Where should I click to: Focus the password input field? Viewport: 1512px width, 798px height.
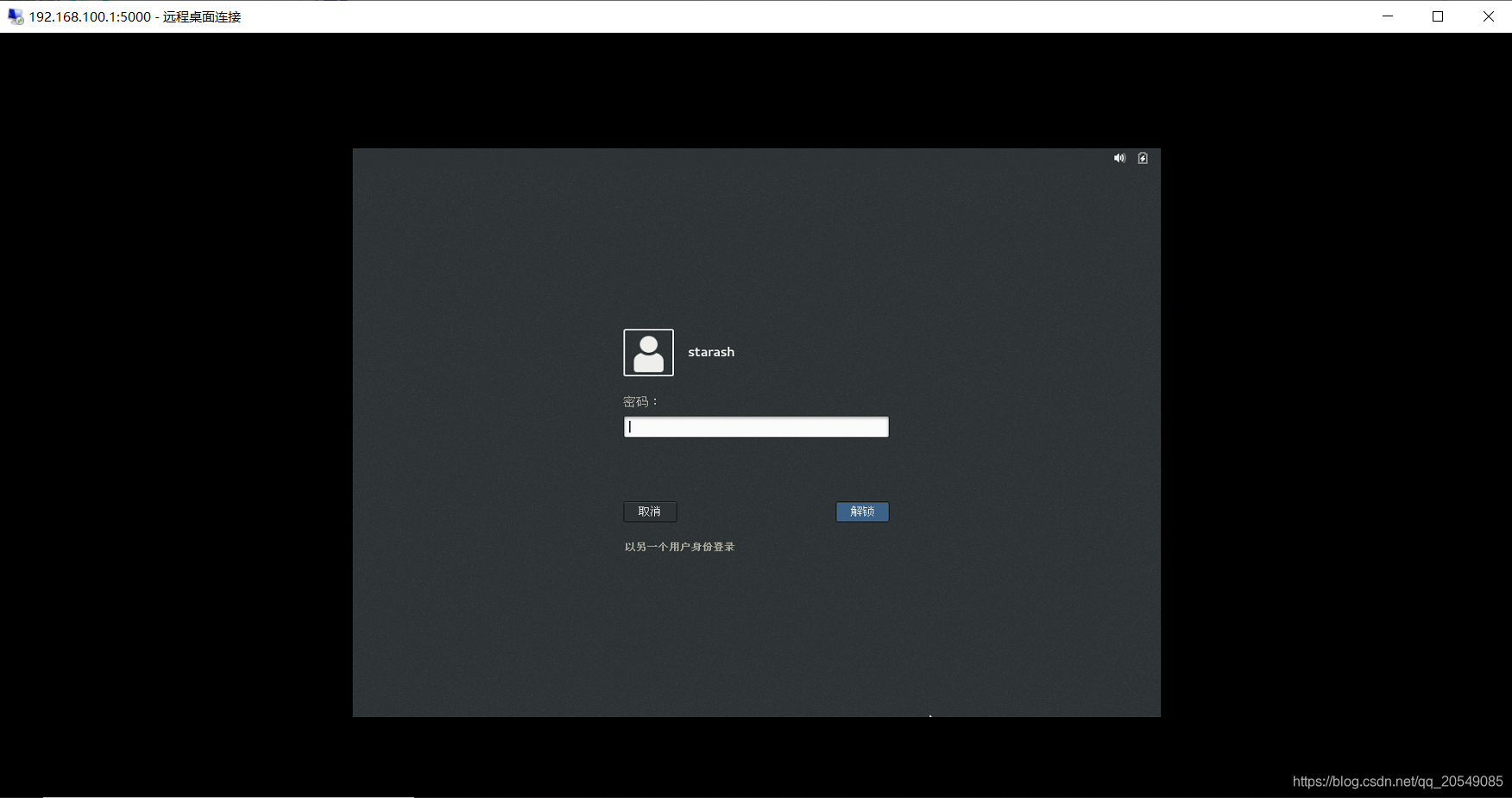[x=756, y=427]
